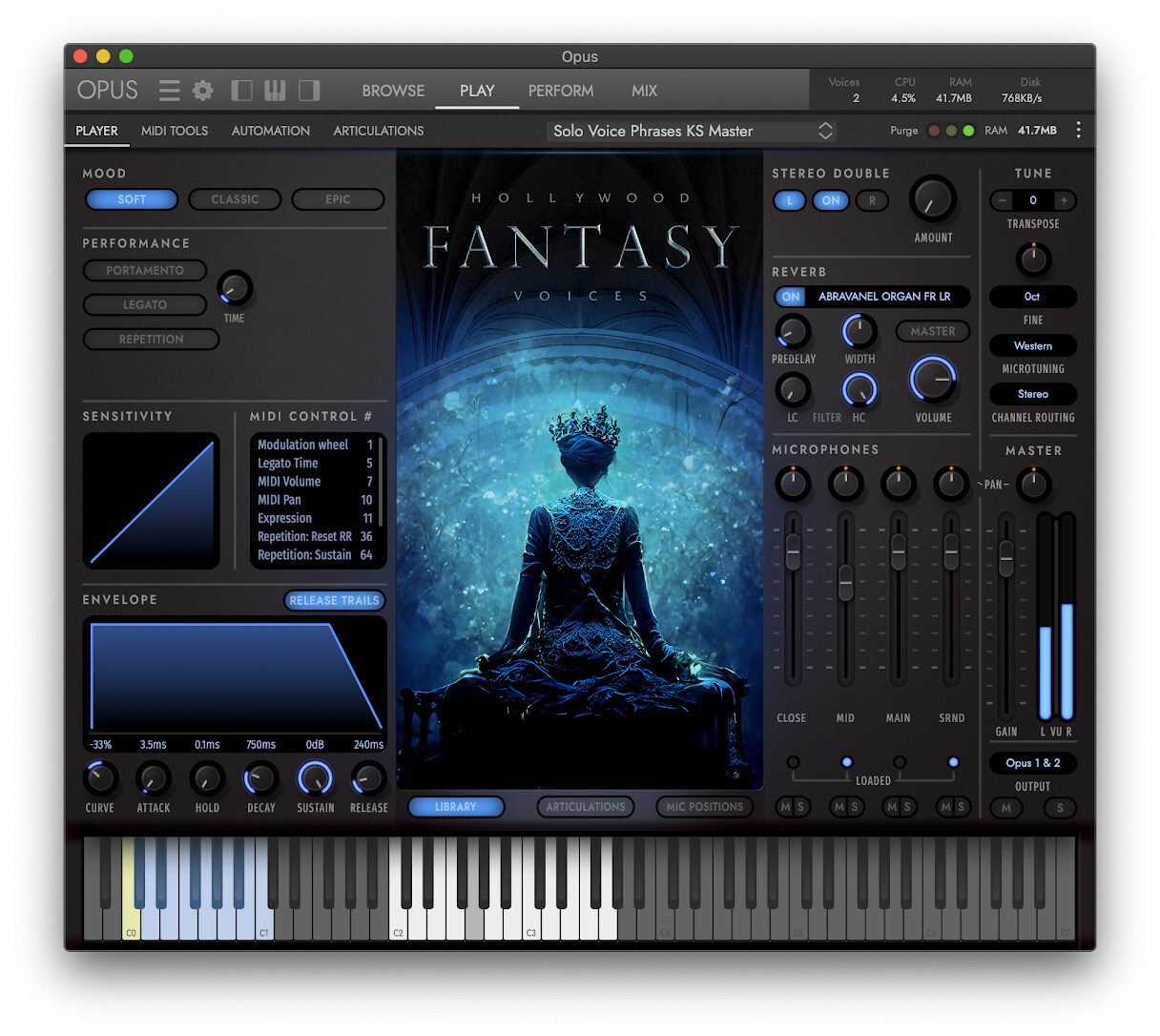Image resolution: width=1160 pixels, height=1036 pixels.
Task: Click the ARTICULATIONS button below the artwork
Action: tap(586, 807)
